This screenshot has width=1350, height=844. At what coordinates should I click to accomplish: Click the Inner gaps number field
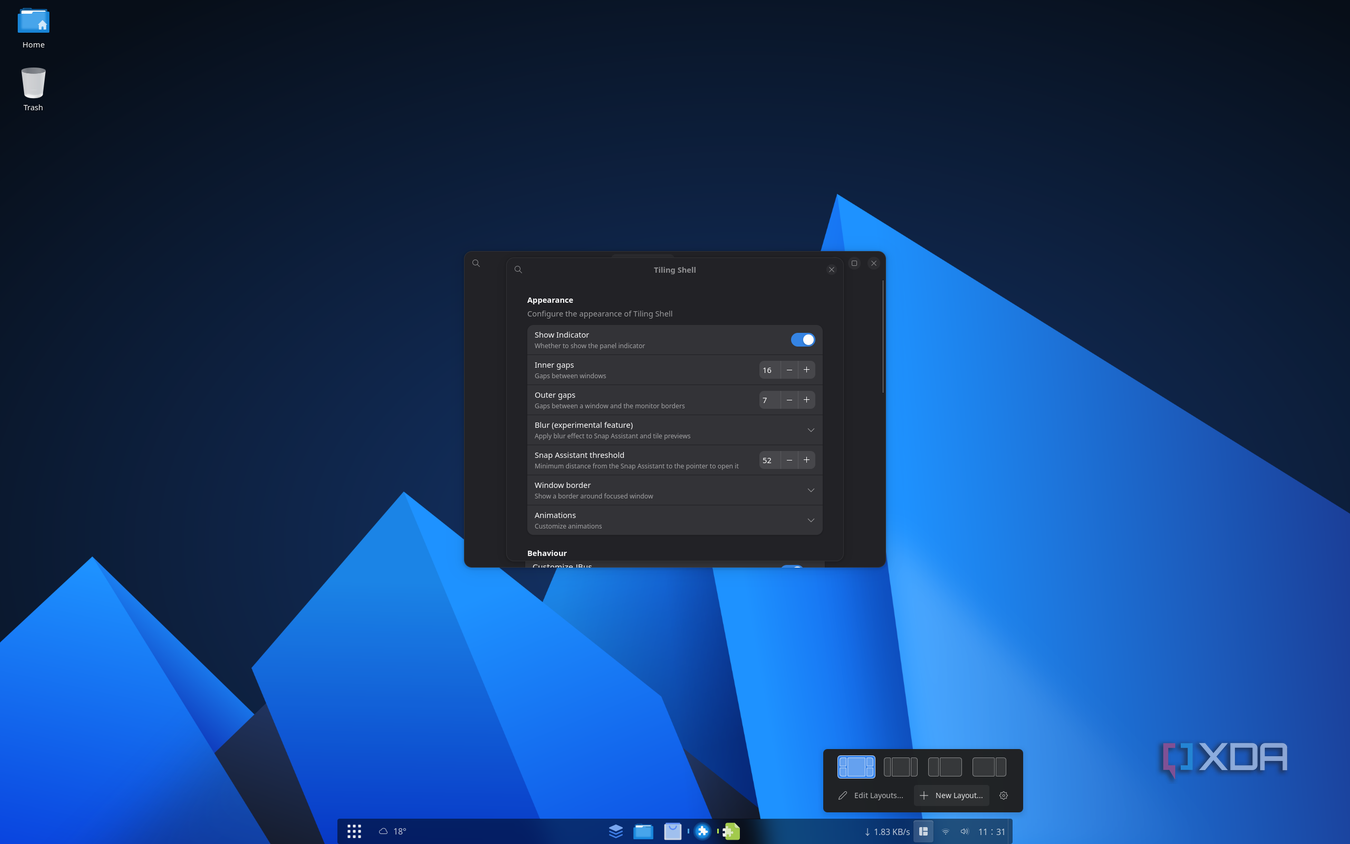coord(769,370)
